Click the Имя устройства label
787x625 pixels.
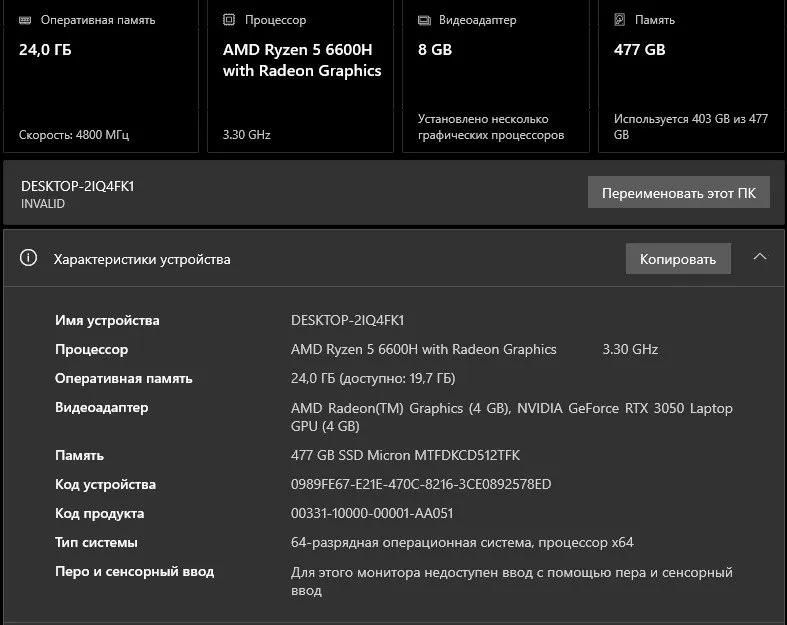tap(107, 320)
